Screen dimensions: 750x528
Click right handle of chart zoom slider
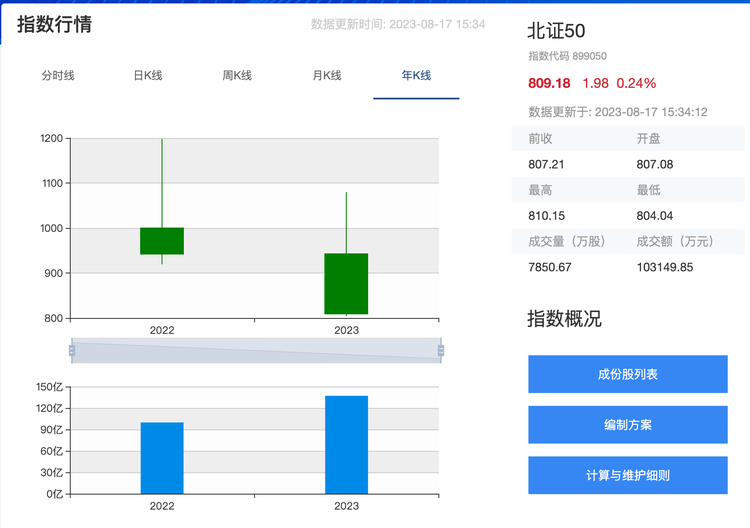point(441,350)
